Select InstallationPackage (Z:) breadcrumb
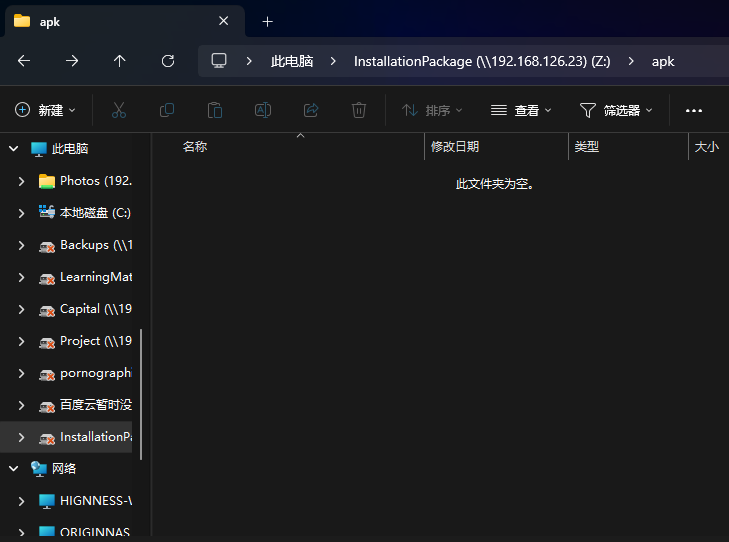Viewport: 729px width, 542px height. pyautogui.click(x=482, y=61)
